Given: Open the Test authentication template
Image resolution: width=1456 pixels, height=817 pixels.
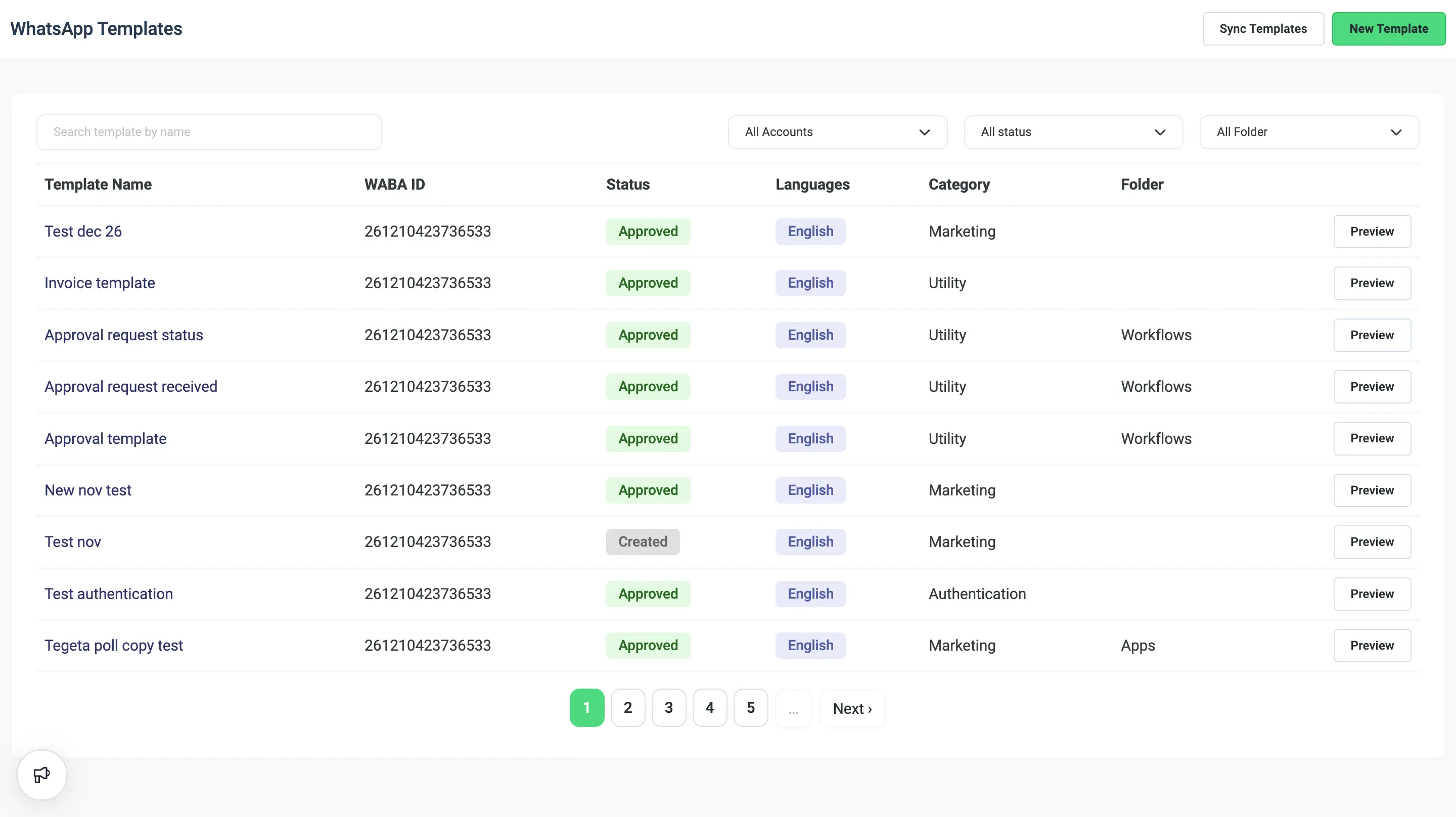Looking at the screenshot, I should point(109,594).
